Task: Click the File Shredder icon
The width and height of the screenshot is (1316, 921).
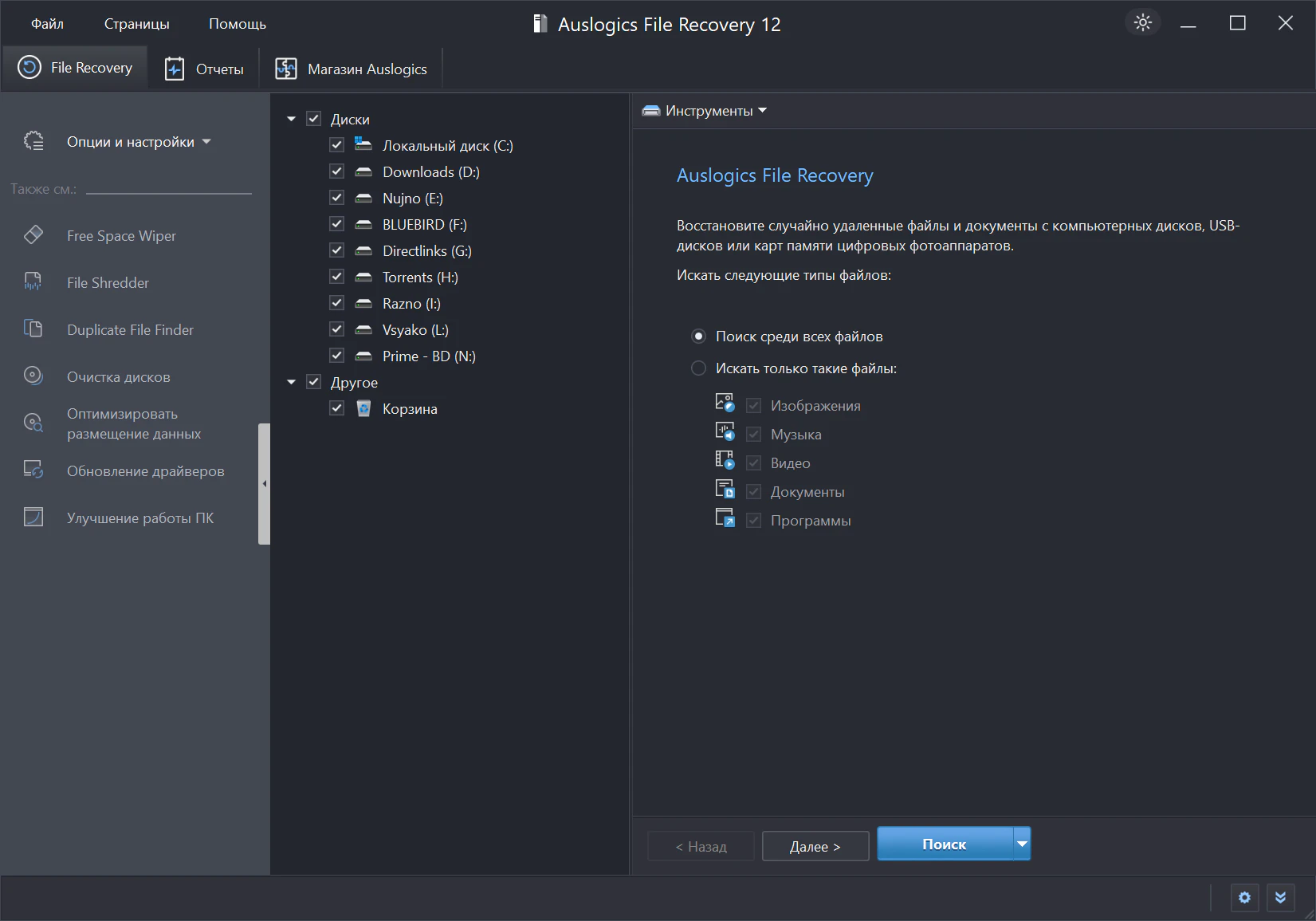Action: pos(33,281)
